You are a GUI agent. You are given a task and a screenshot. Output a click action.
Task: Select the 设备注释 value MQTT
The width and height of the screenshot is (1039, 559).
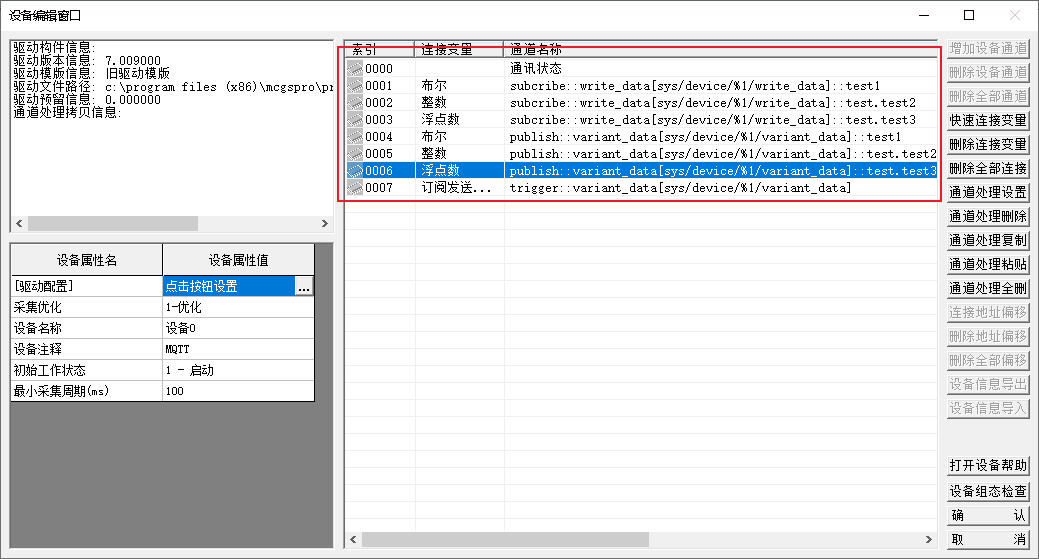(239, 349)
